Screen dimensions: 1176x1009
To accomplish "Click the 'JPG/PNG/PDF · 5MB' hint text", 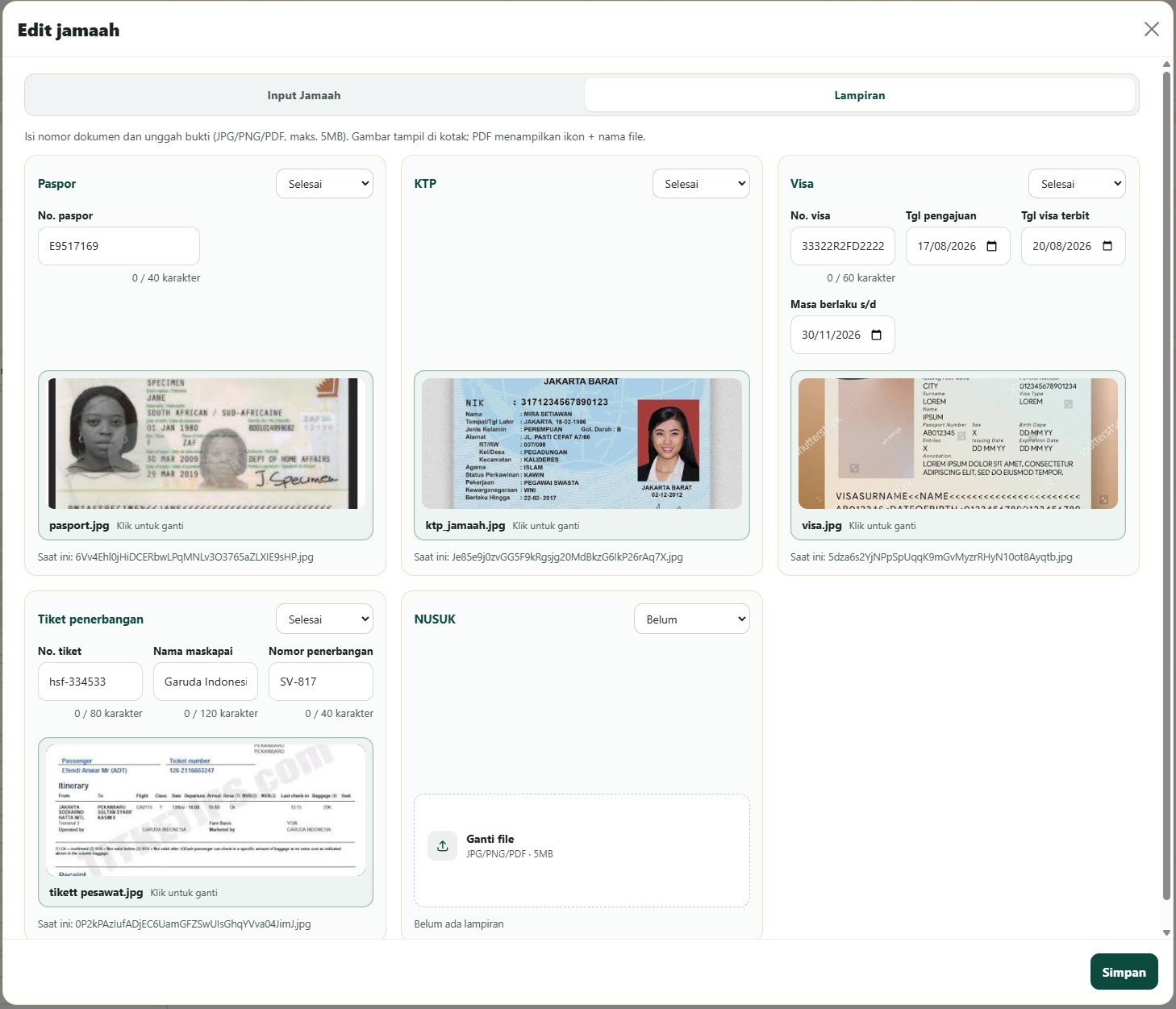I will click(510, 854).
